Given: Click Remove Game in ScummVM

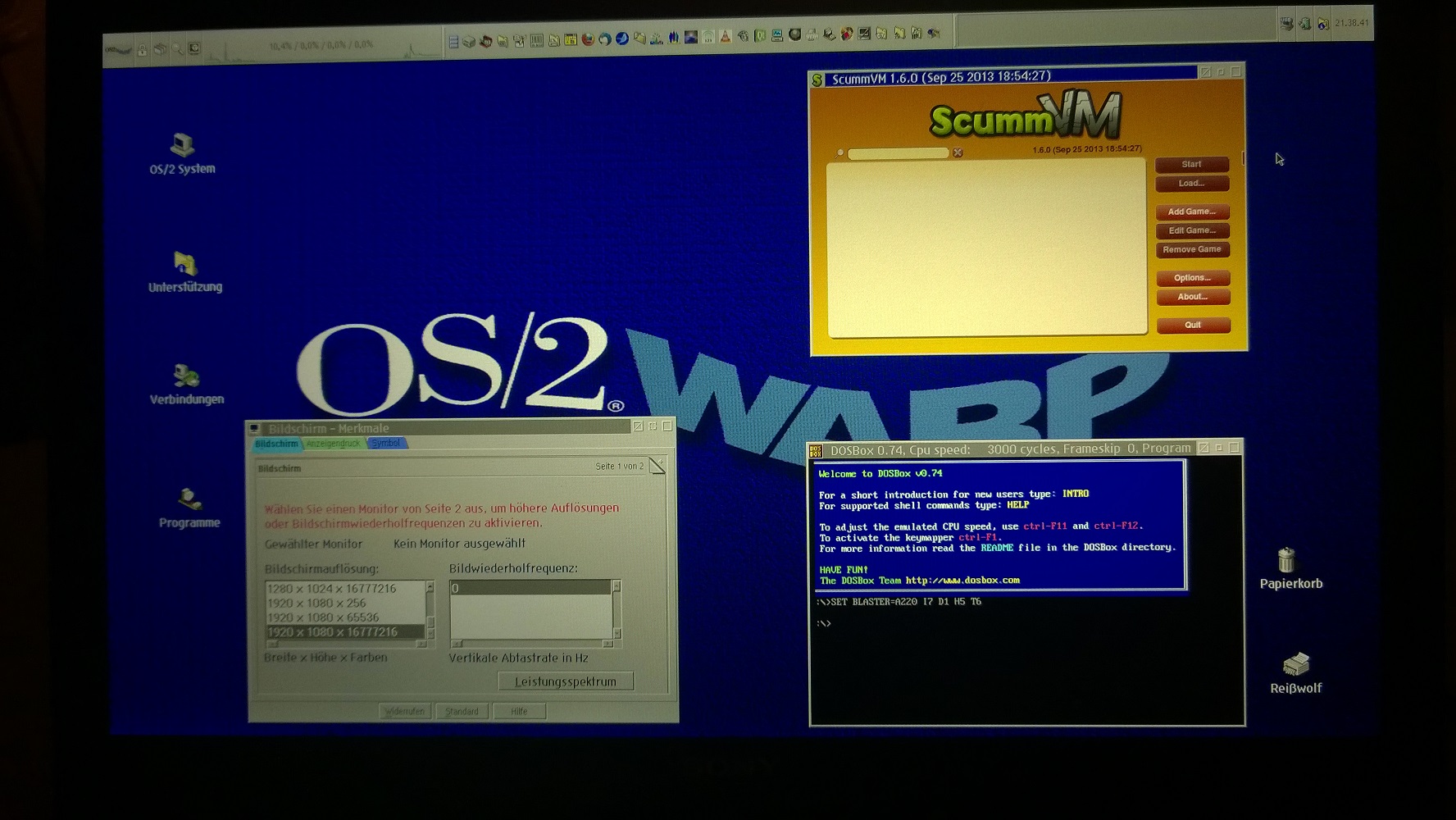Looking at the screenshot, I should [x=1192, y=249].
